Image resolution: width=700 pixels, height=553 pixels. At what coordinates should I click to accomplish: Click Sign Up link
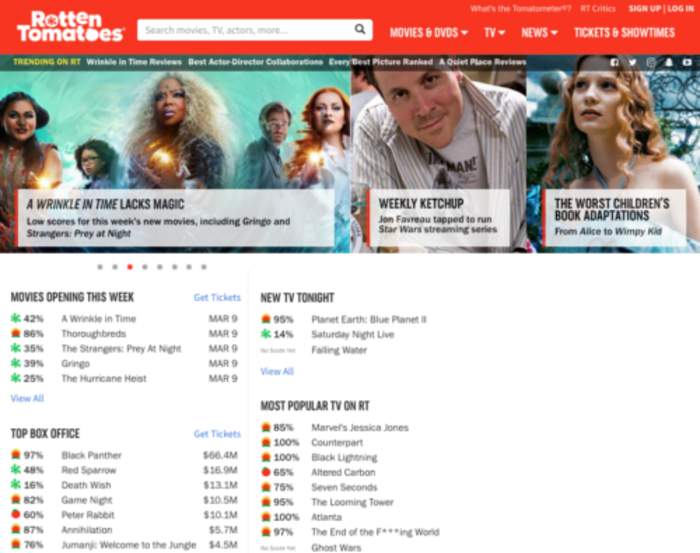[x=645, y=8]
